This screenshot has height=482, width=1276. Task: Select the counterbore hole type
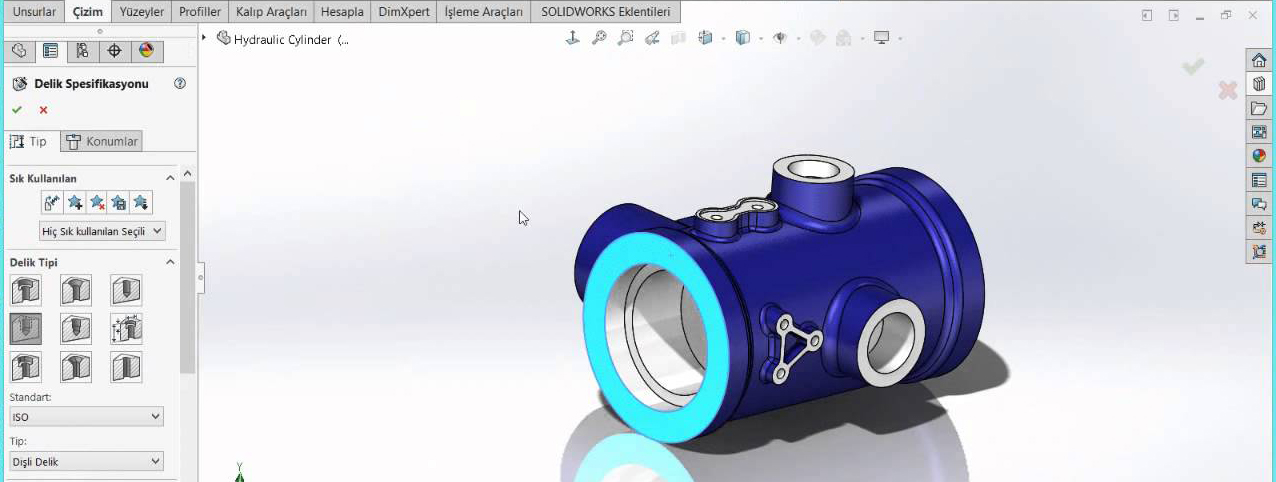(25, 291)
